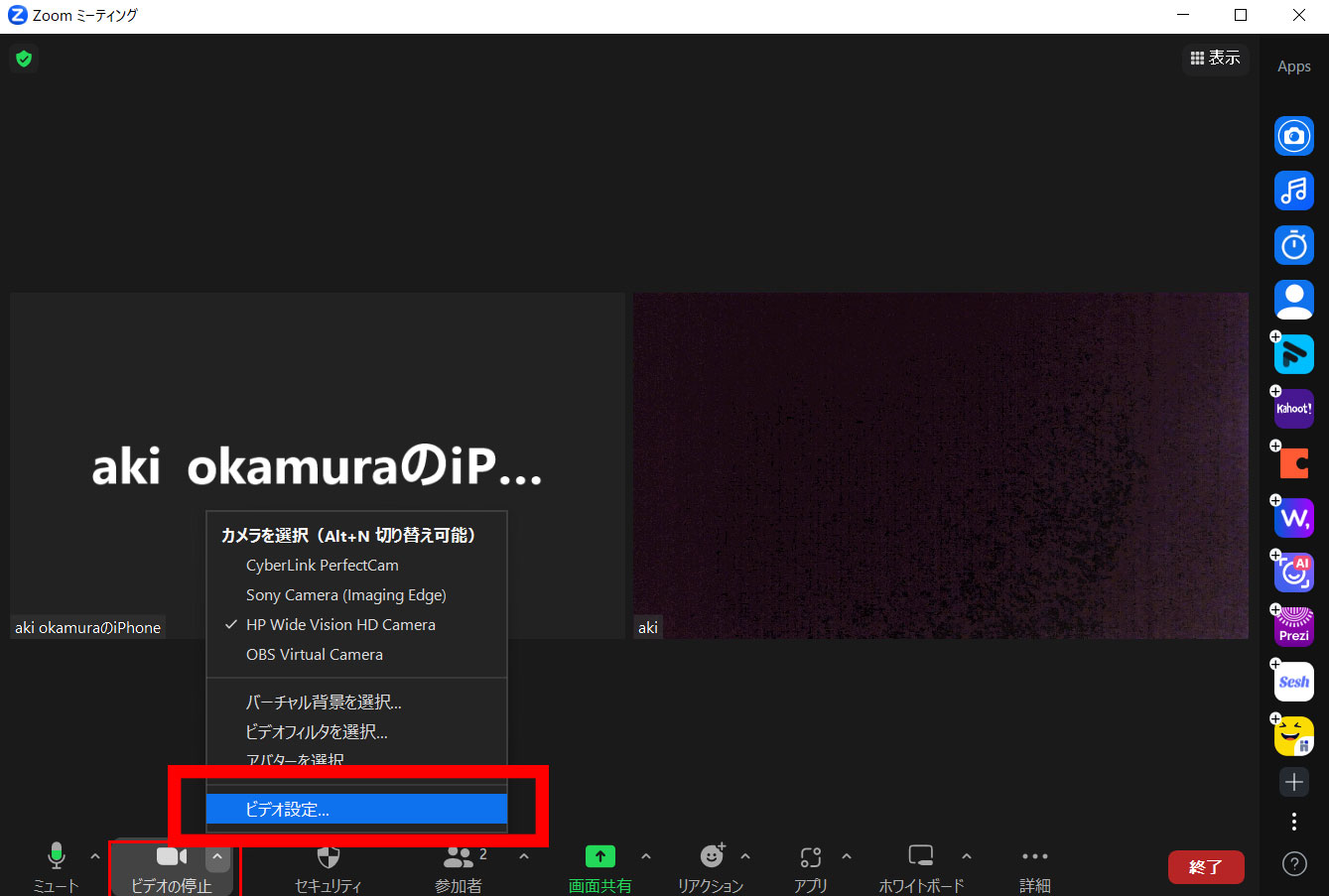Start 画面共有 screen sharing
The image size is (1329, 896).
[x=599, y=869]
